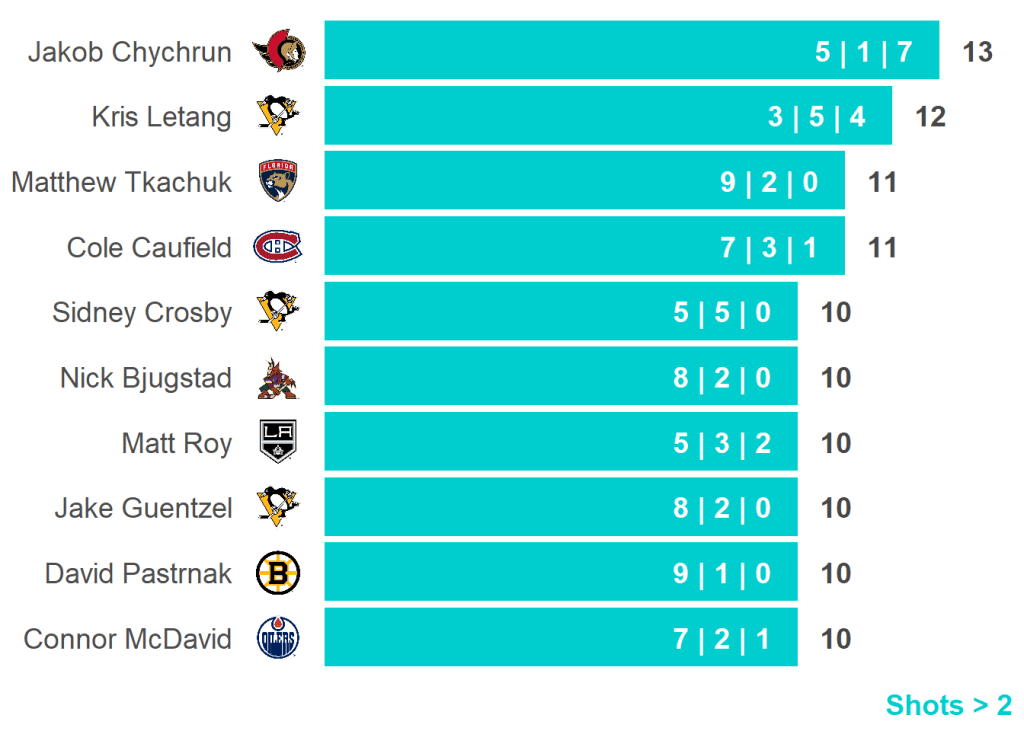Click the Penguins logo beside Jake Guentzel
1024x731 pixels.
277,508
